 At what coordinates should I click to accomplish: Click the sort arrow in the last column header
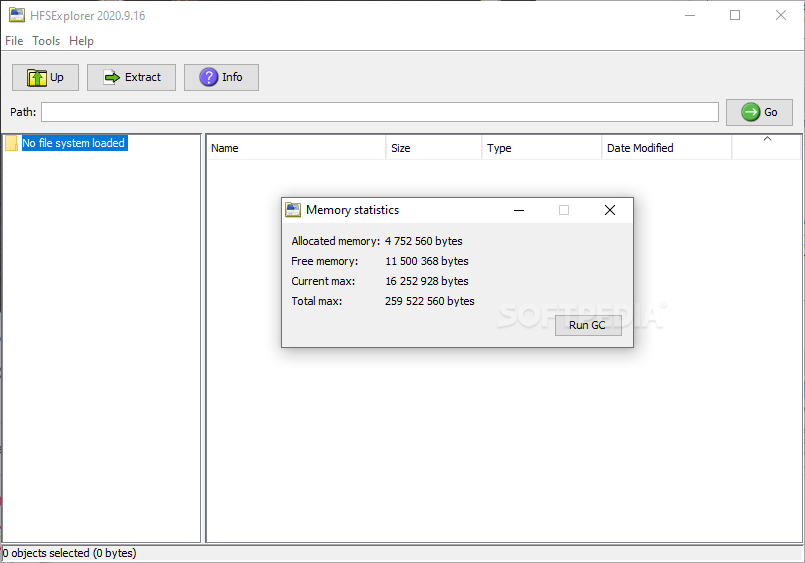767,139
